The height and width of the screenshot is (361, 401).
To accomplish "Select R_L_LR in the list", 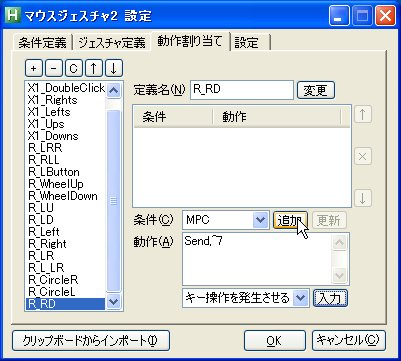I will (66, 268).
